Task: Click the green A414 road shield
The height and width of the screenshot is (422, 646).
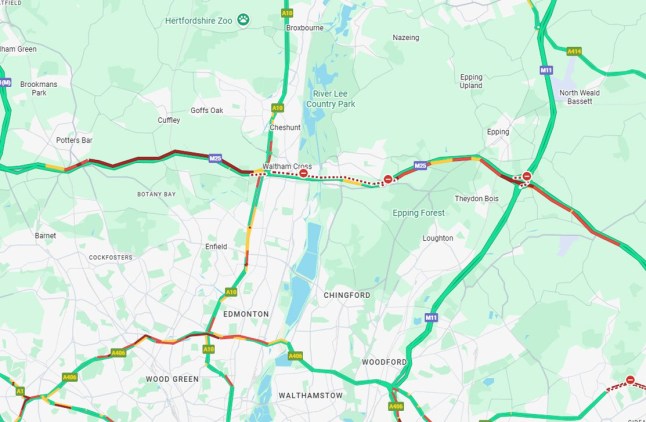Action: click(574, 52)
